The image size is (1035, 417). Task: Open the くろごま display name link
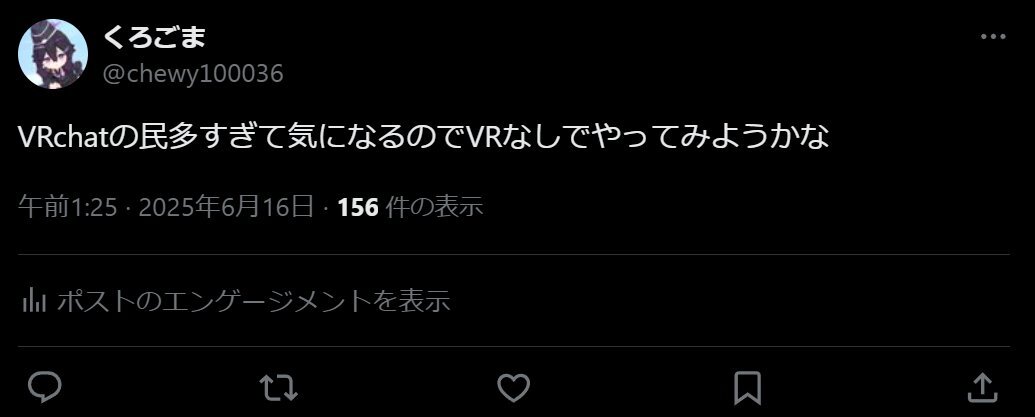154,36
